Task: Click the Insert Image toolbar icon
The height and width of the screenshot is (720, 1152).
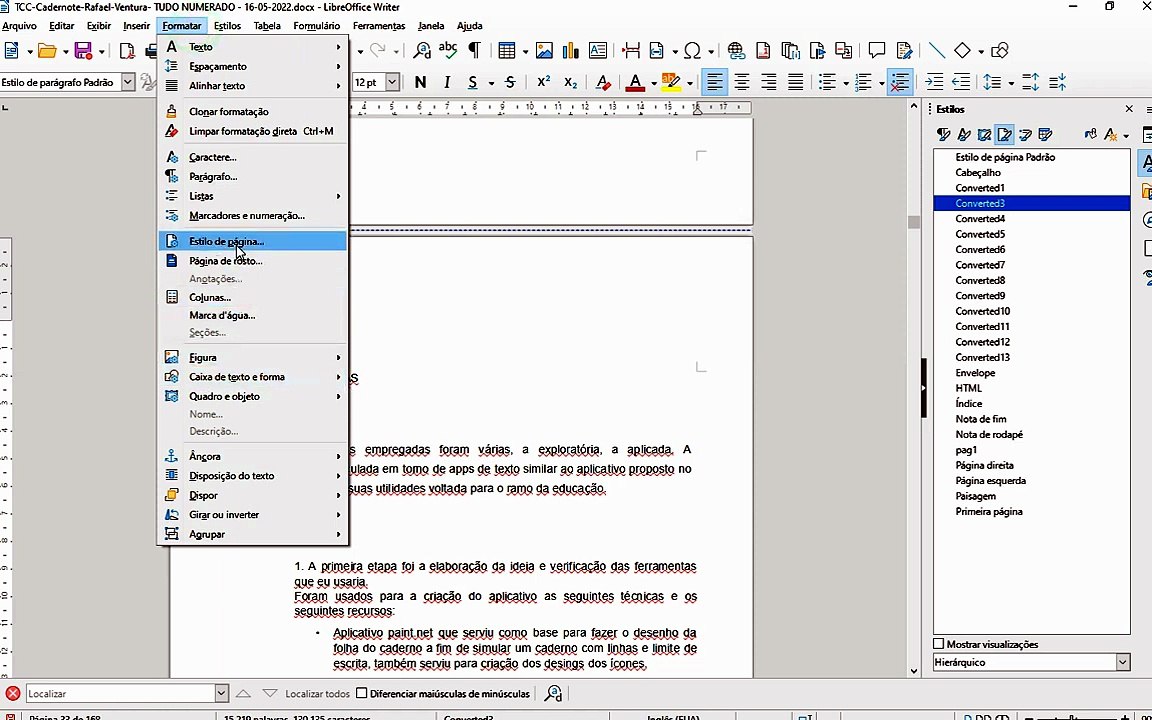Action: click(x=544, y=50)
